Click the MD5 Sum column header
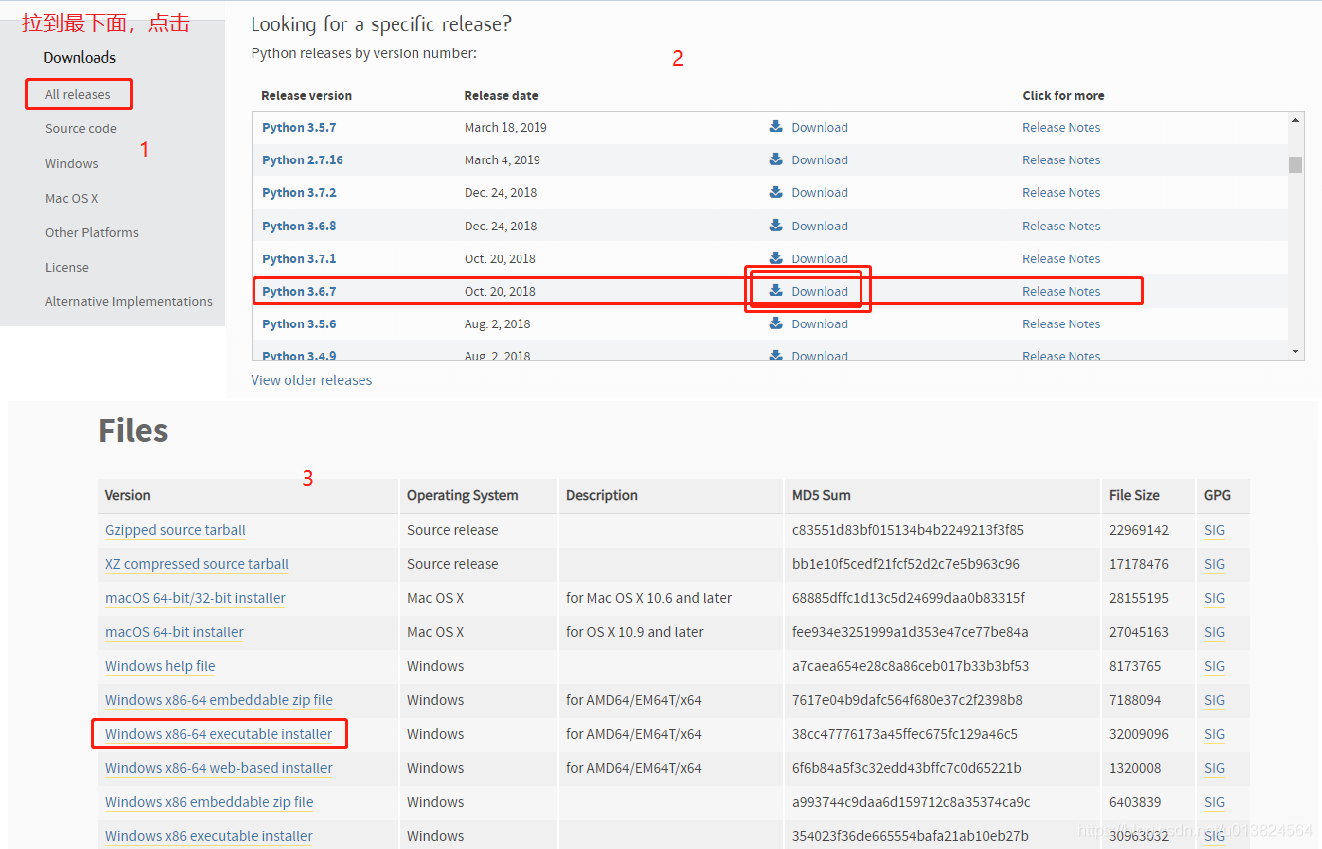1322x849 pixels. (822, 495)
